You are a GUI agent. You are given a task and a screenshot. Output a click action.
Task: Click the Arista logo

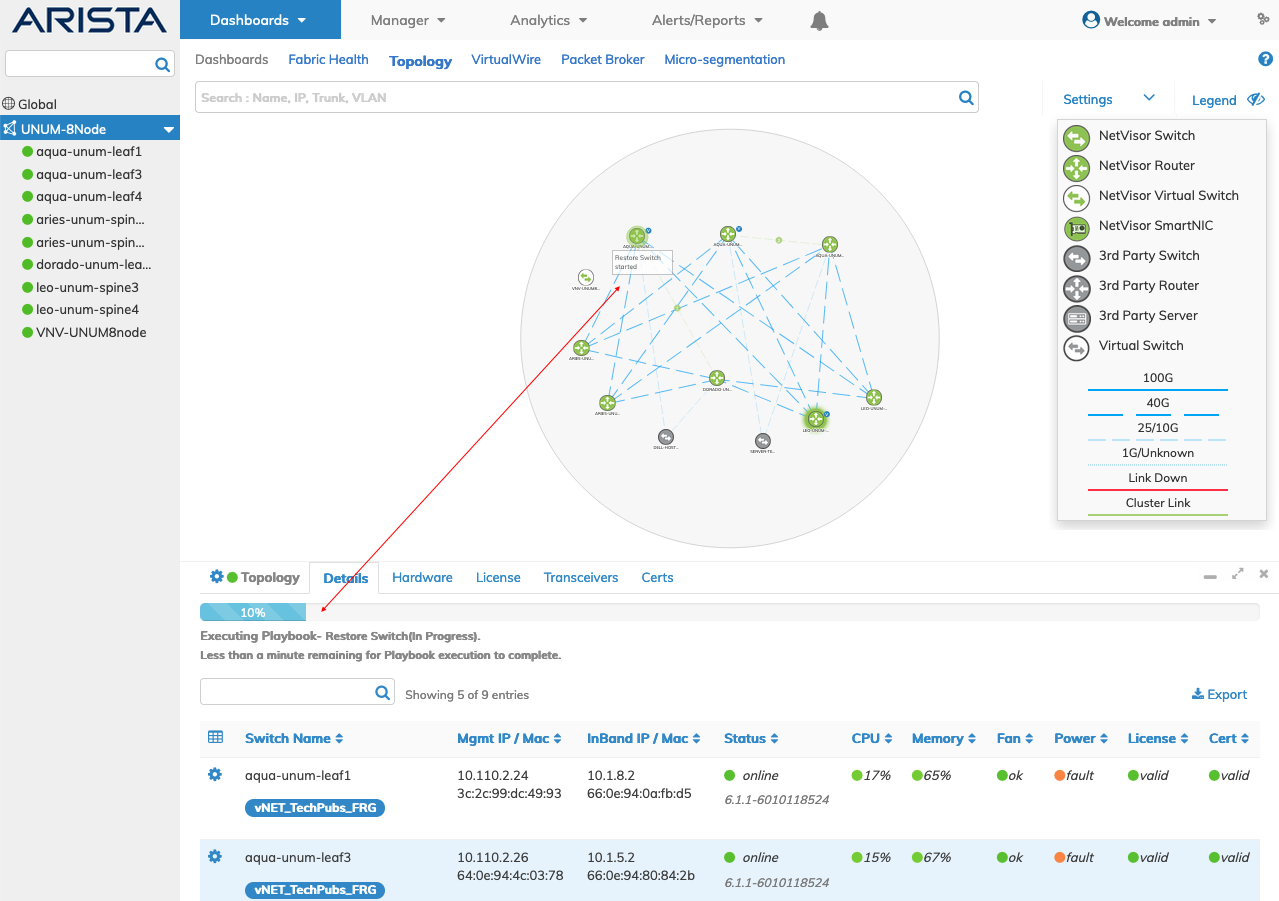90,20
